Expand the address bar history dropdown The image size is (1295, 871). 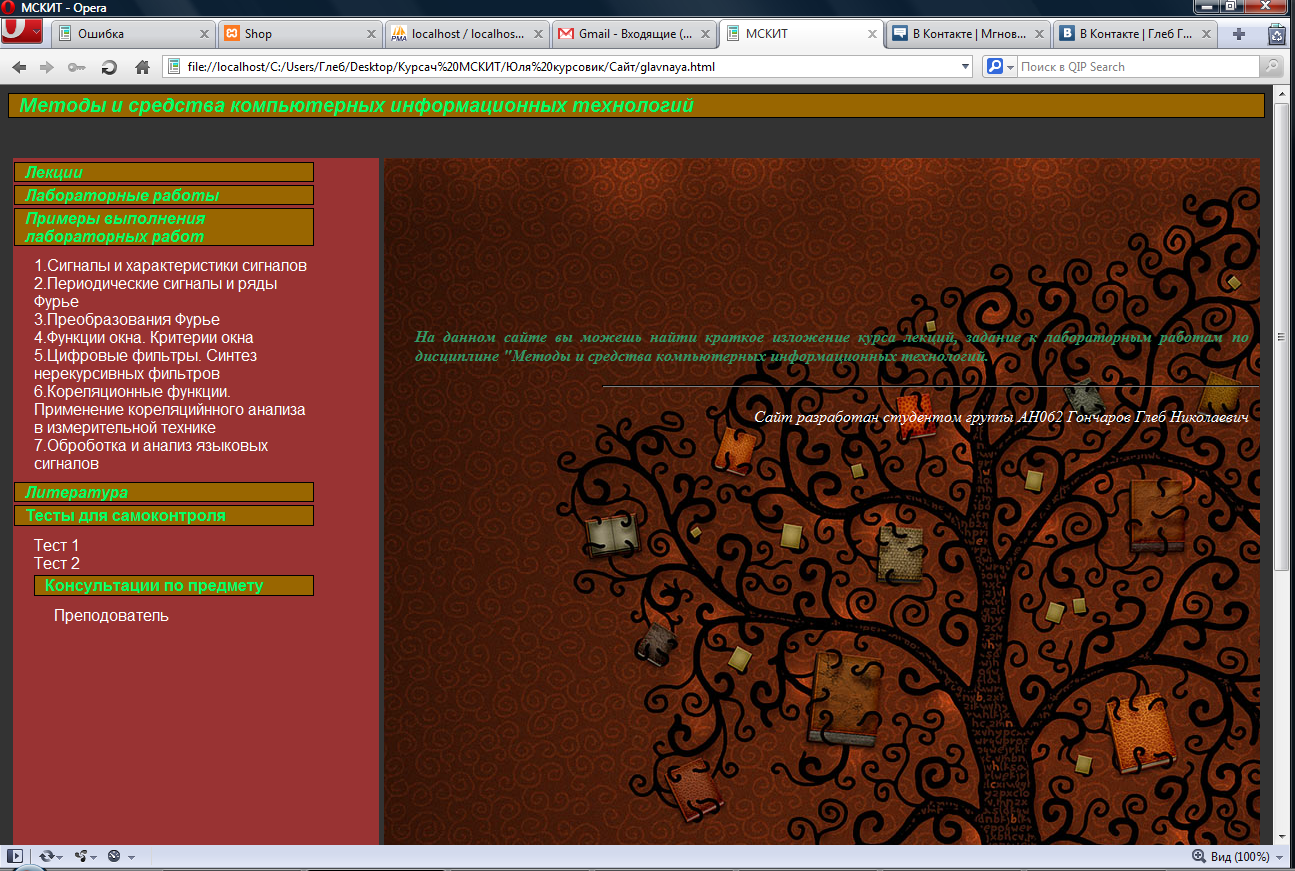(x=965, y=67)
